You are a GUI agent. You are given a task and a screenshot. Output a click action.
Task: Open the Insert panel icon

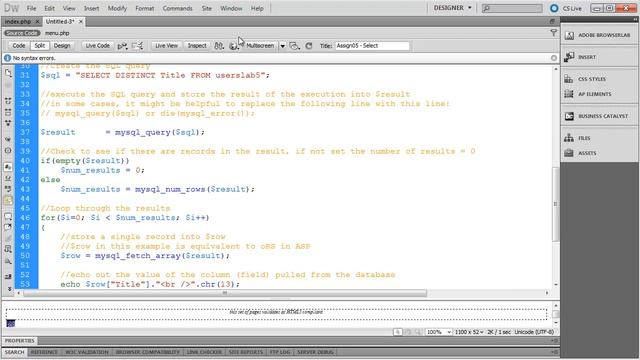569,57
